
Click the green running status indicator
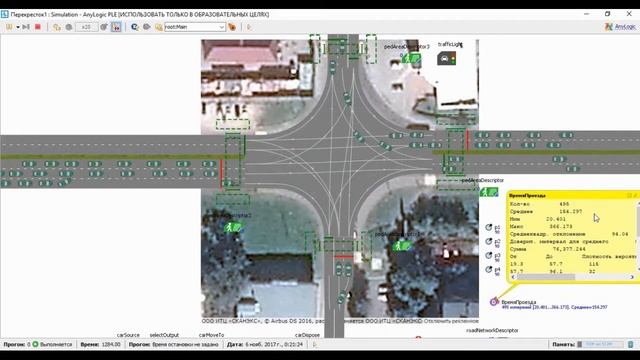point(35,344)
